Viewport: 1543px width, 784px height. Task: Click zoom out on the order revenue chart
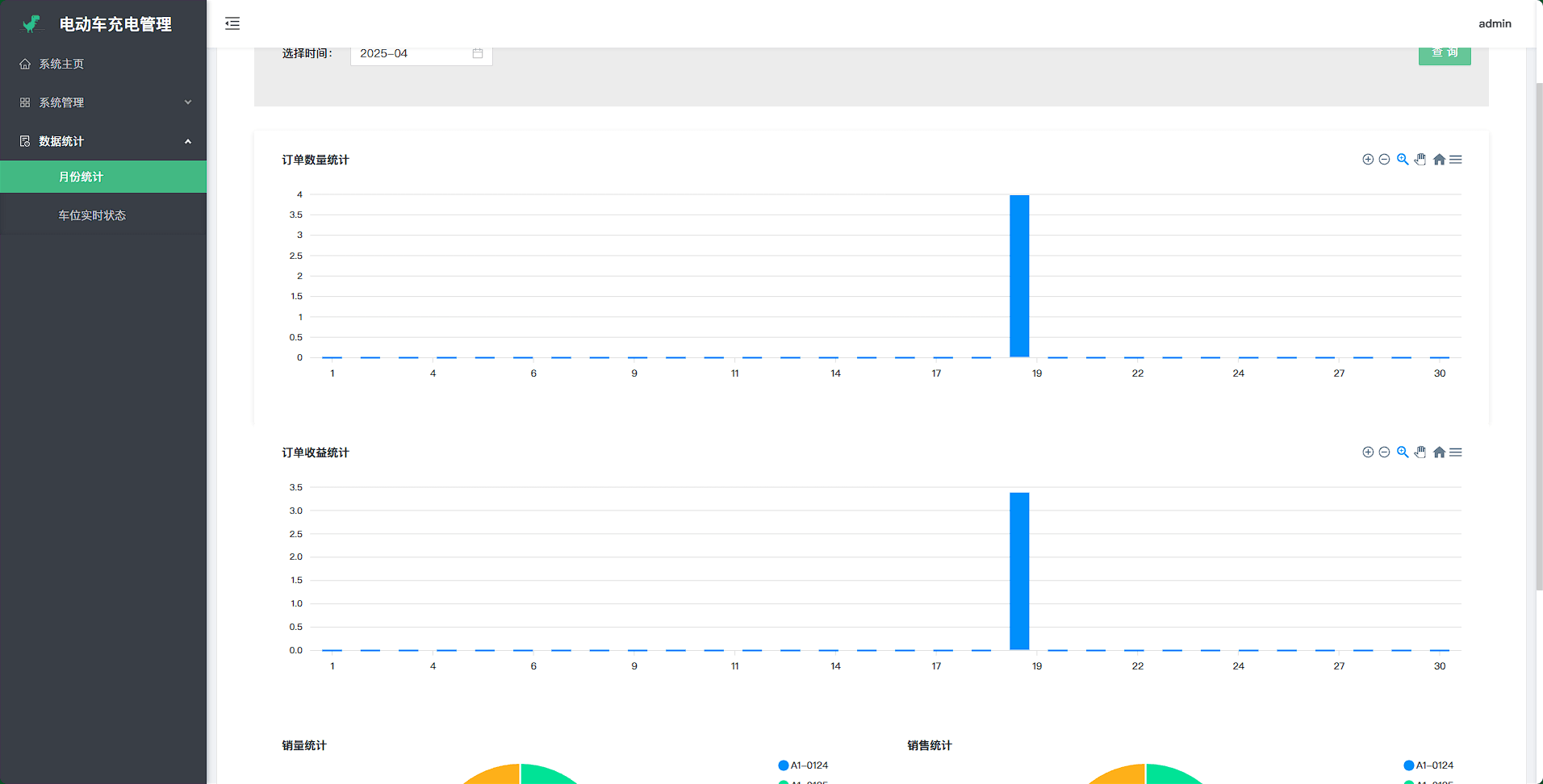(1384, 452)
